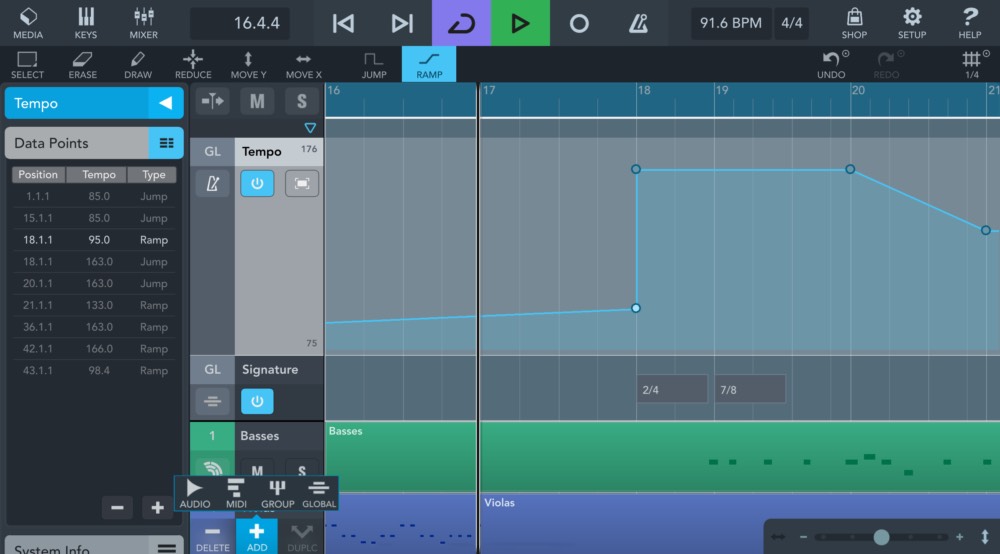
Task: Select the tempo point at bar 20
Action: (850, 169)
